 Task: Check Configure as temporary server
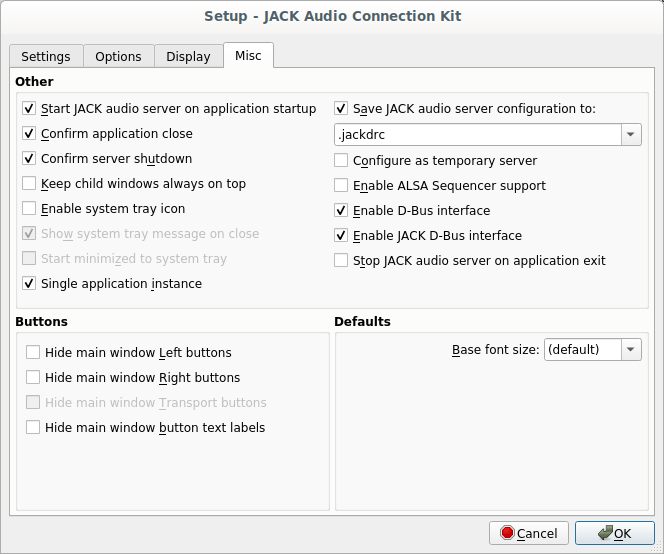coord(342,161)
